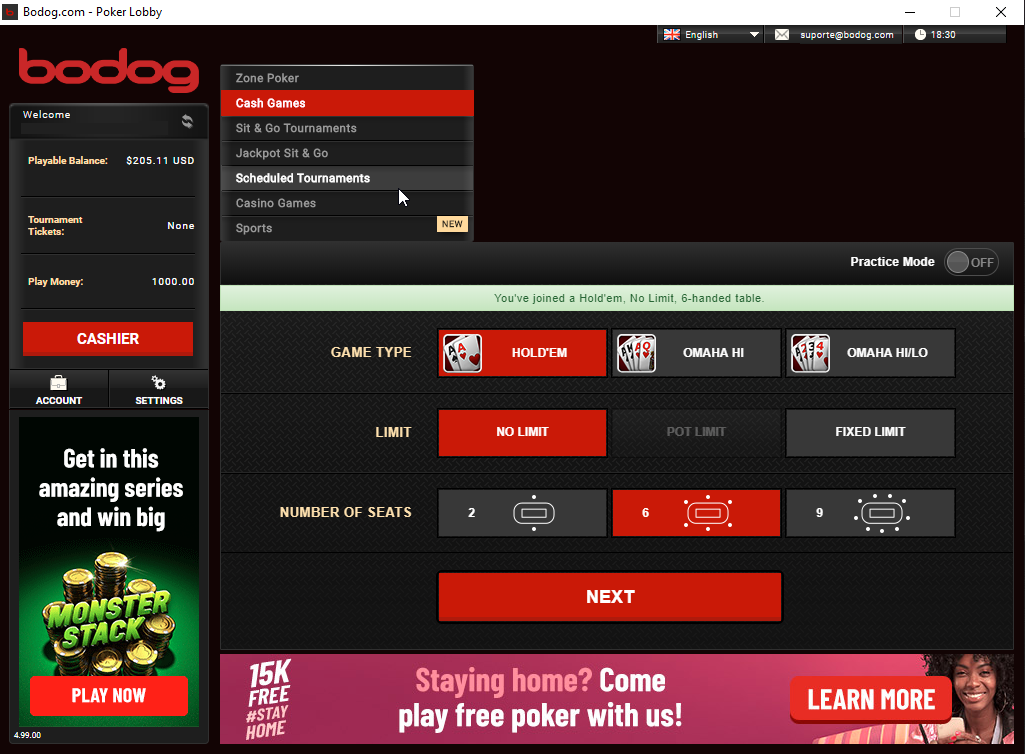Click the envelope support email icon
Screen dimensions: 1025x754
coord(782,35)
